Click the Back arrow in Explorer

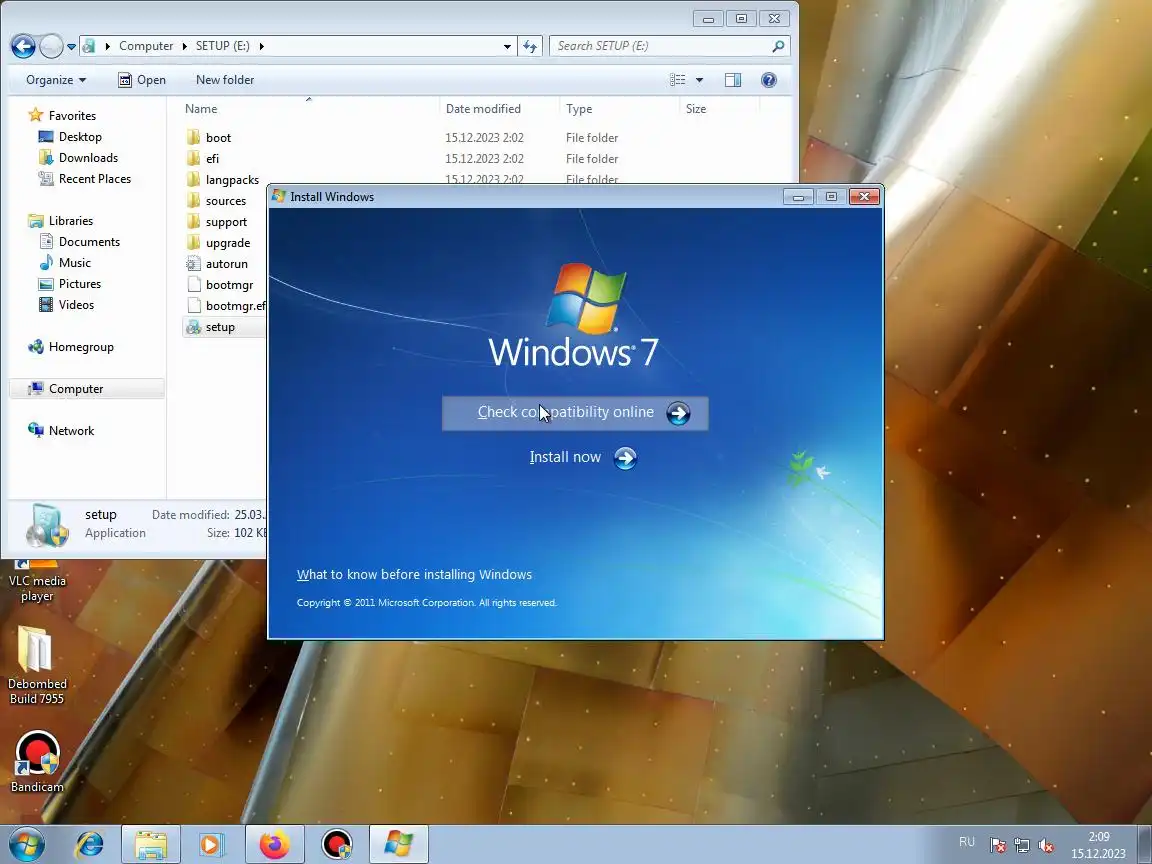point(24,46)
